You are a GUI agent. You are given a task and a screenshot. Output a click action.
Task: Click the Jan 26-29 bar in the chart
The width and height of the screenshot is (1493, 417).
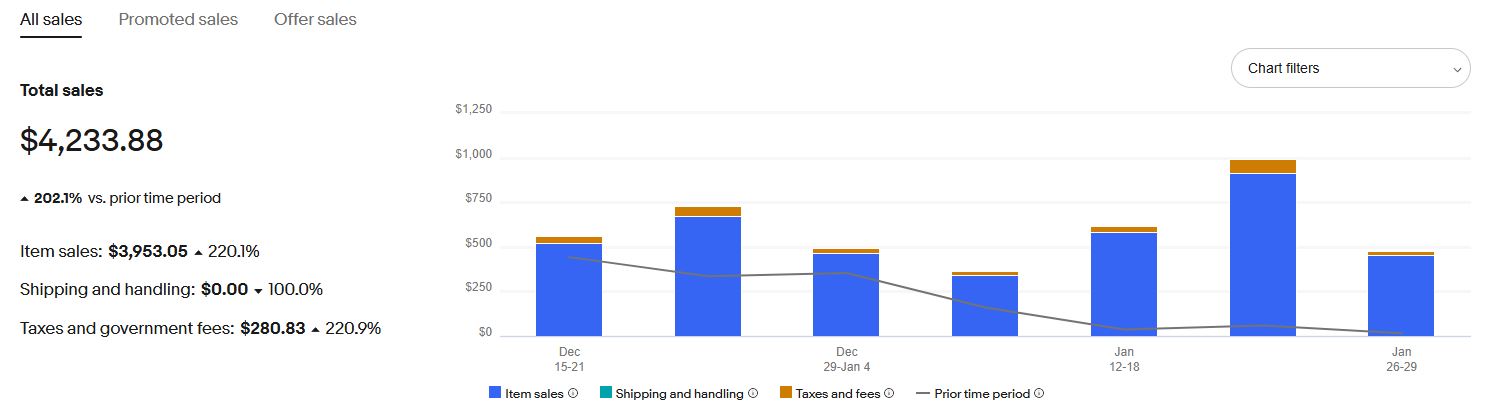pos(1401,296)
